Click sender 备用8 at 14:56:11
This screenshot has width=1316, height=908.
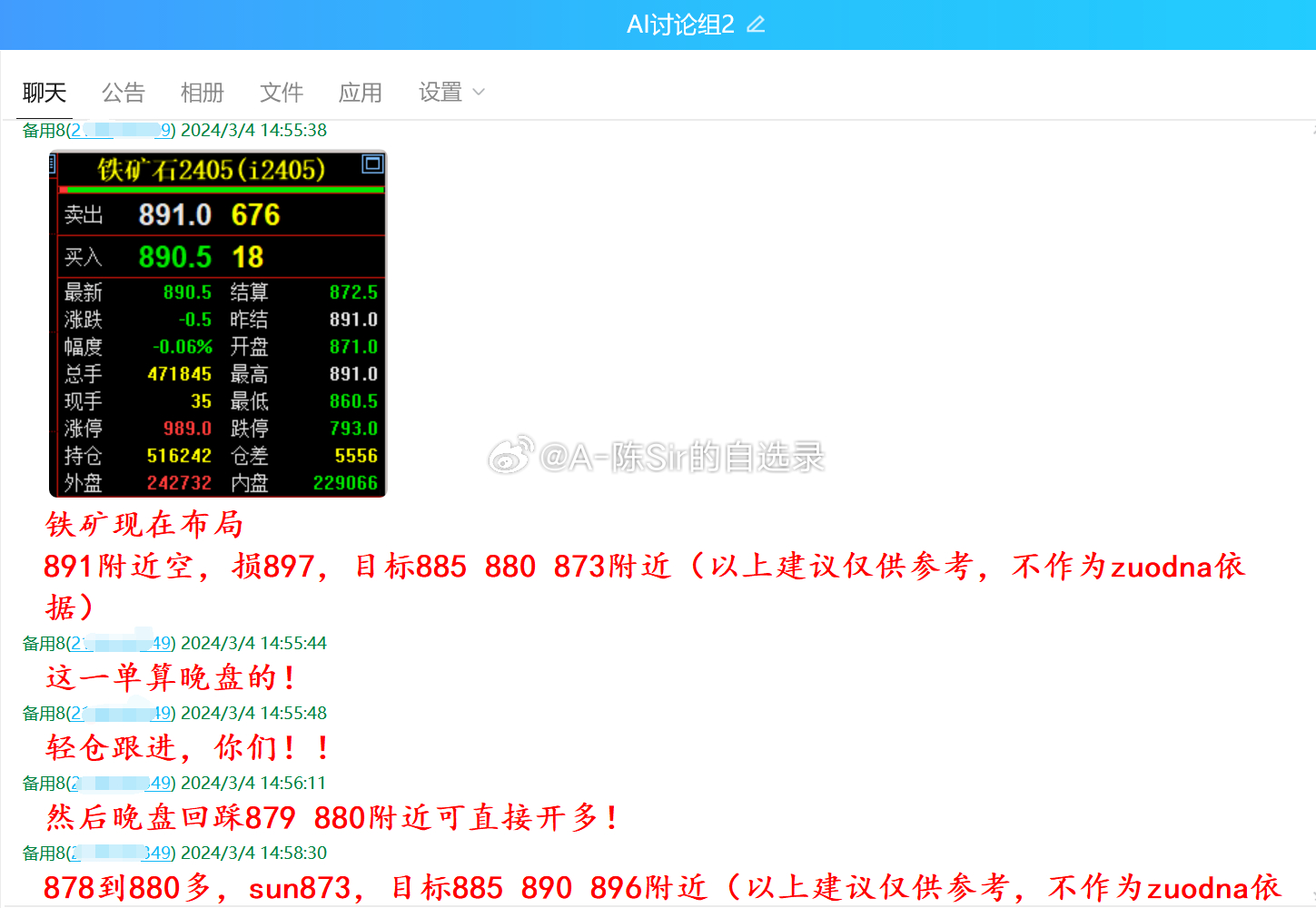point(44,783)
